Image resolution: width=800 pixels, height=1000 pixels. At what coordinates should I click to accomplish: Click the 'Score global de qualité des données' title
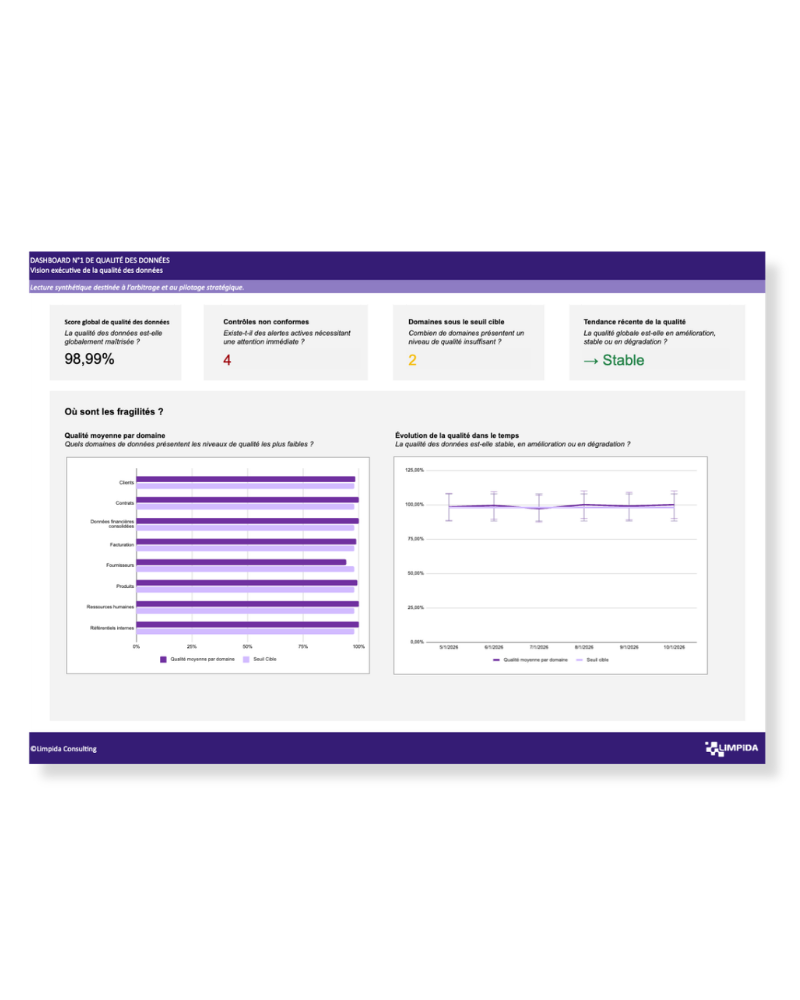point(117,322)
